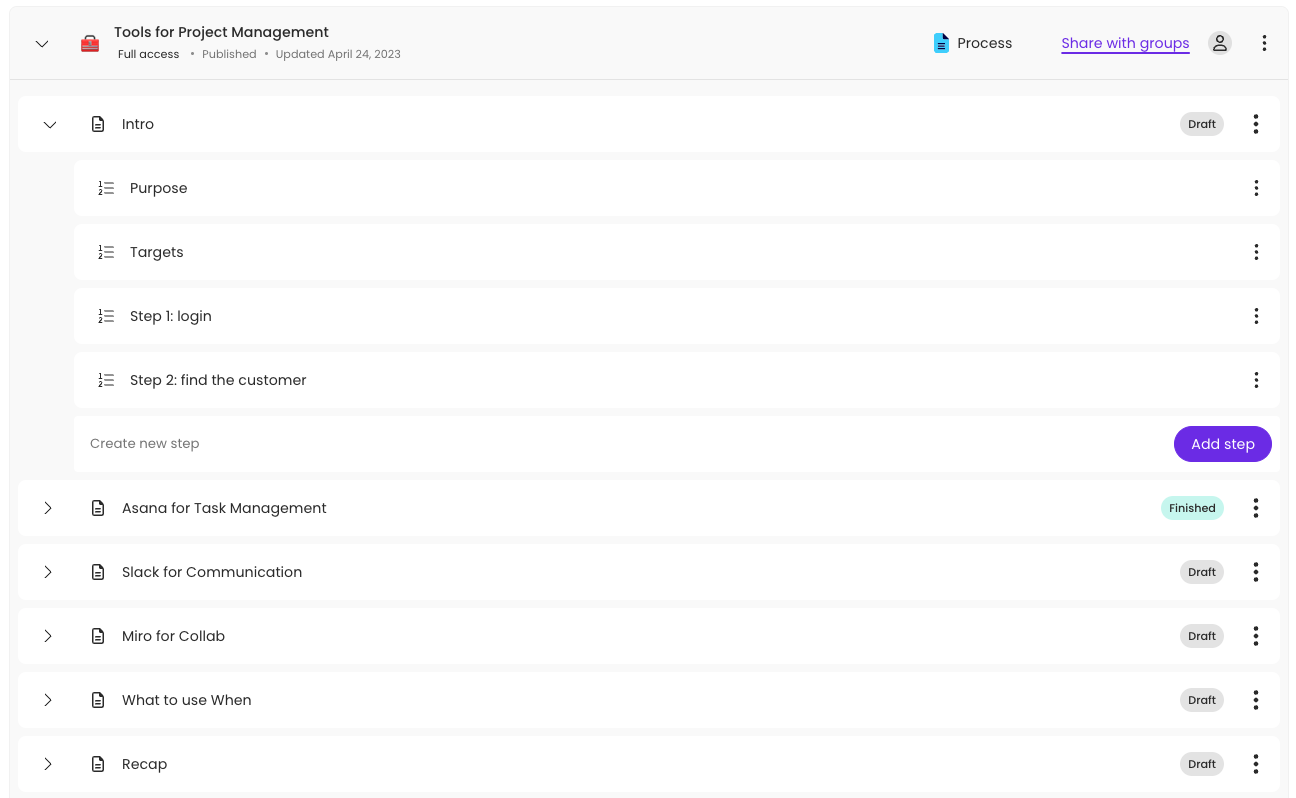Open three-dot menu for Step 1: login
The image size is (1296, 798).
tap(1255, 316)
